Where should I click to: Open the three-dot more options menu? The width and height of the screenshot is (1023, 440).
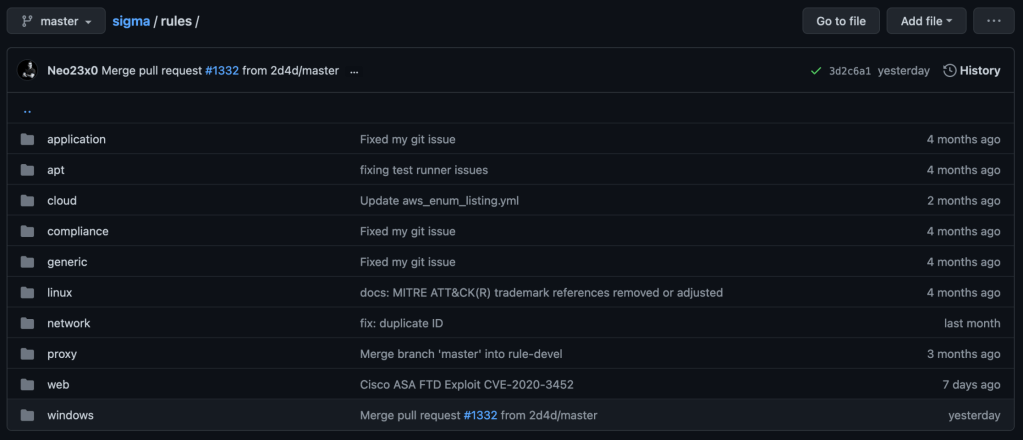pos(993,21)
